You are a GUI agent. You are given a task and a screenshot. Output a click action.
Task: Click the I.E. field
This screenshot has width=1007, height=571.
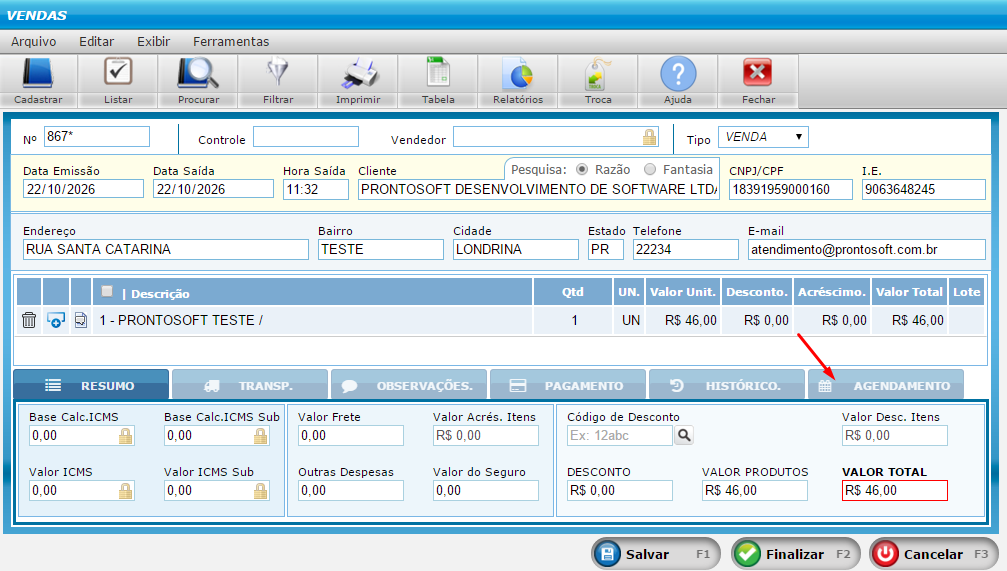tap(924, 189)
